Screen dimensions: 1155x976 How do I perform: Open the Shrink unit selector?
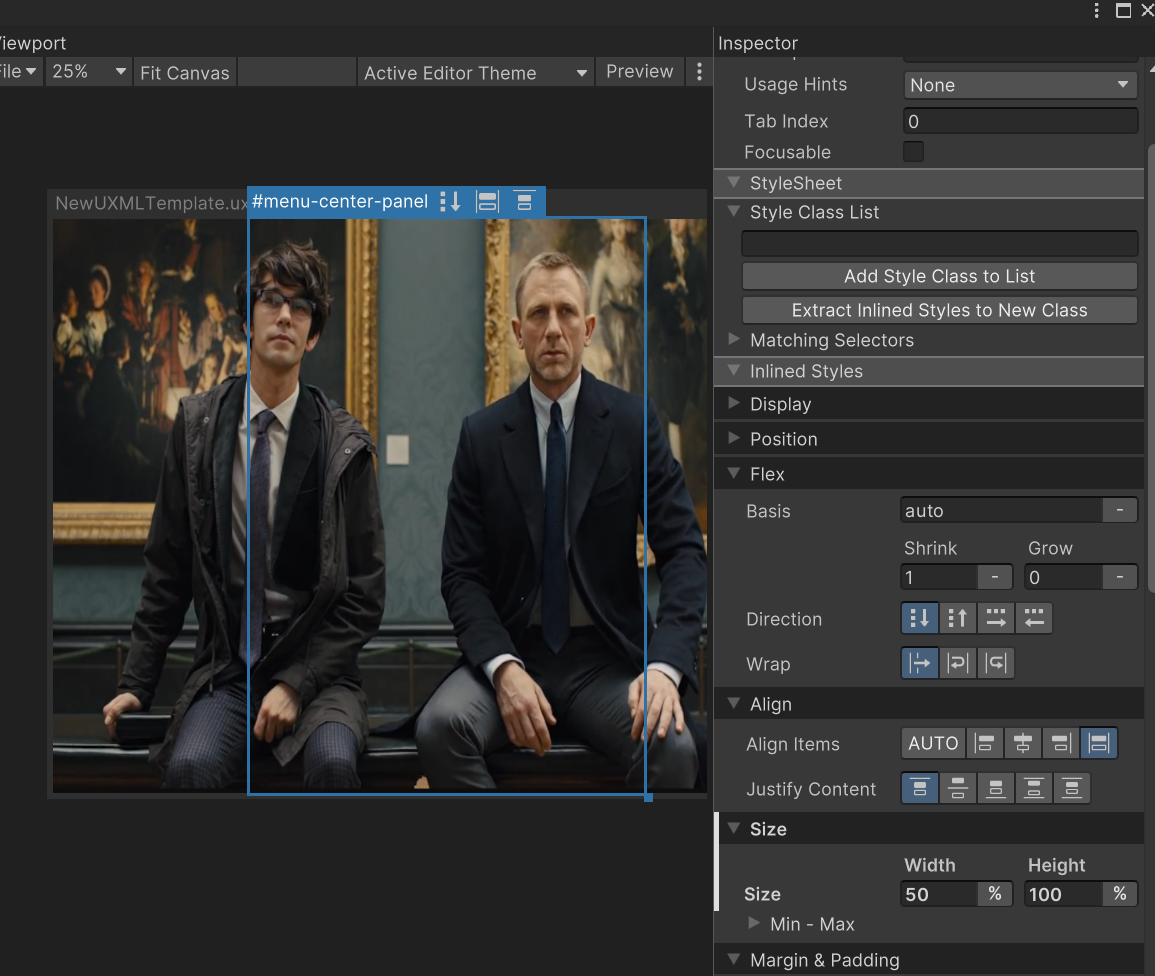click(x=994, y=577)
